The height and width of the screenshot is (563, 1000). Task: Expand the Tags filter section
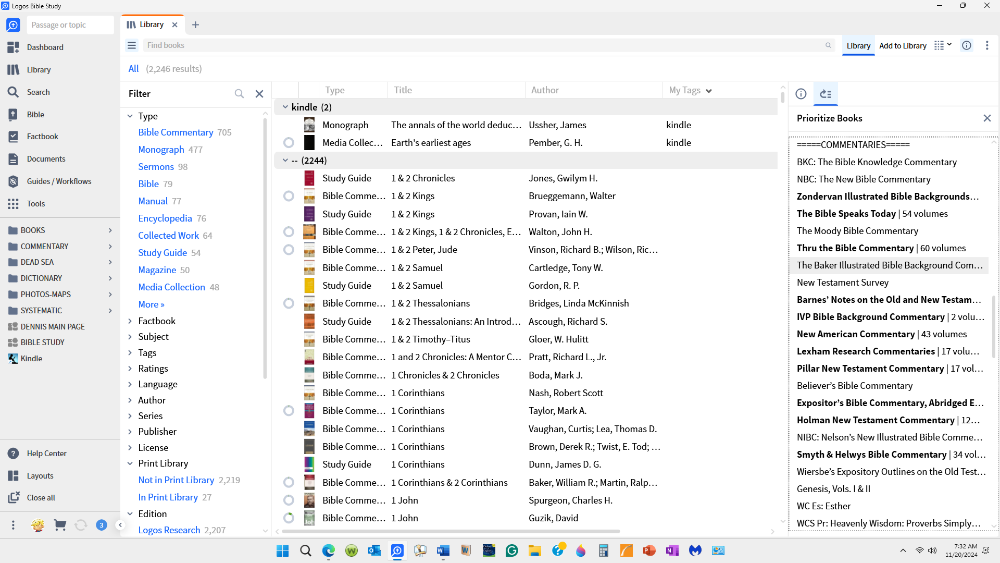tap(130, 353)
